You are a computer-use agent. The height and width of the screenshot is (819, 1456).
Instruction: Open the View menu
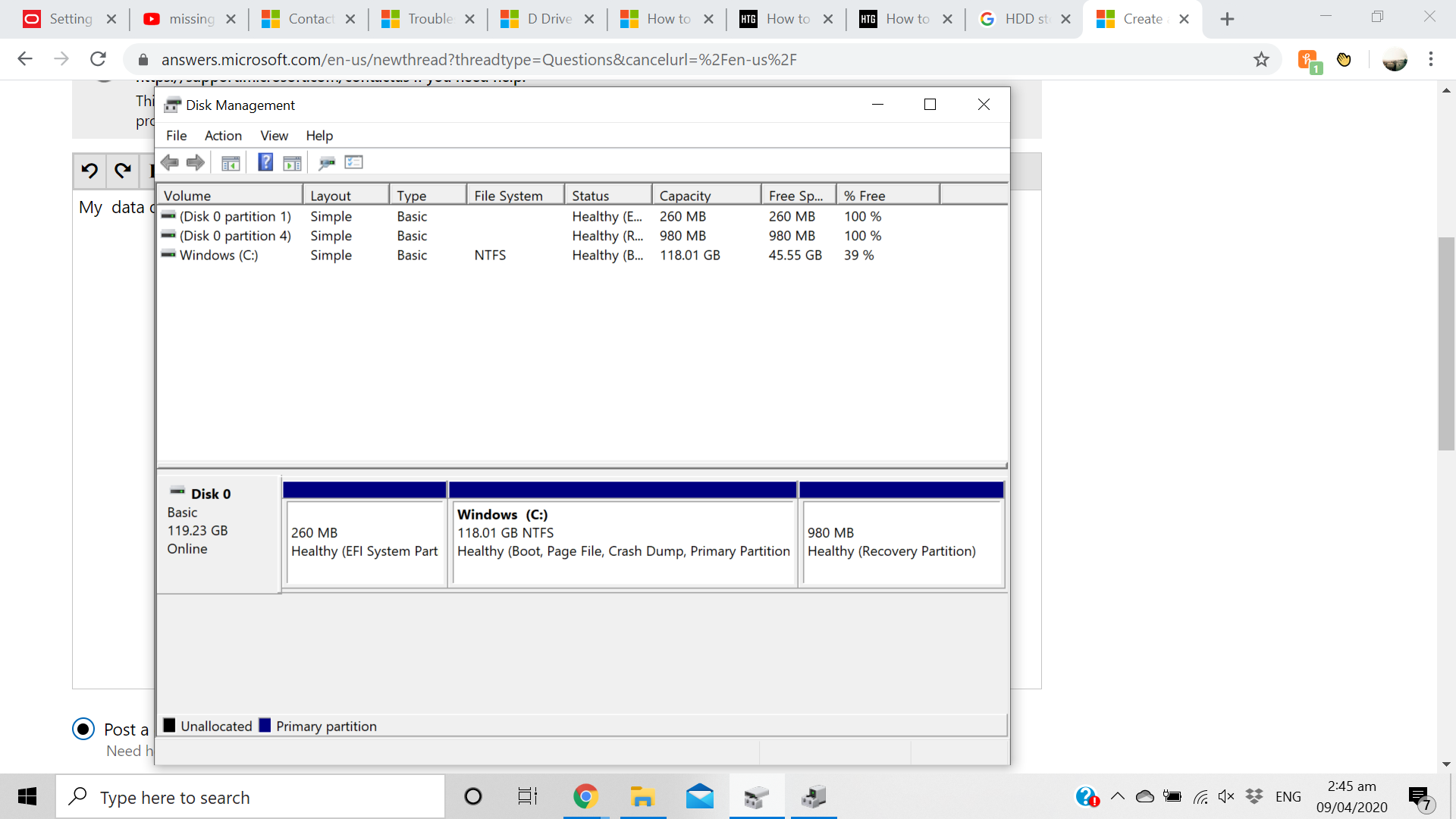[x=274, y=136]
